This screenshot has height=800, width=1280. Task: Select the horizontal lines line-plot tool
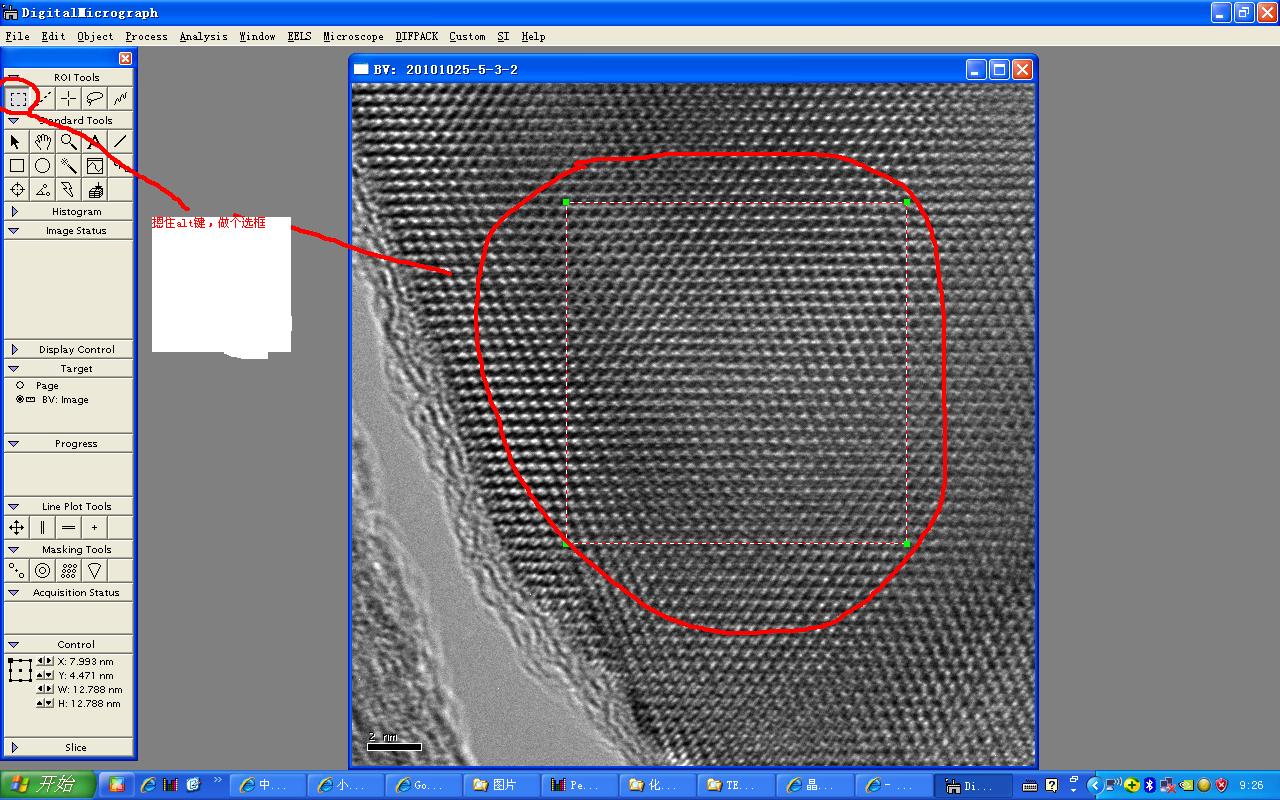[x=68, y=527]
